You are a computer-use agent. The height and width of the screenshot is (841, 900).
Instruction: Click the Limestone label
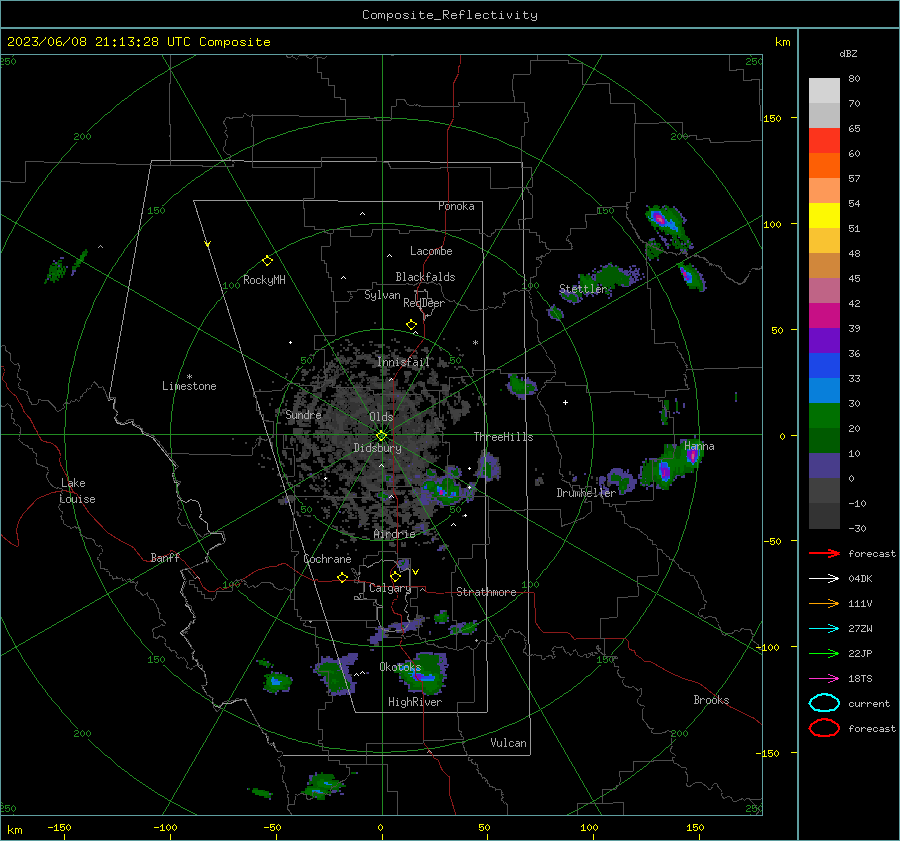click(189, 386)
